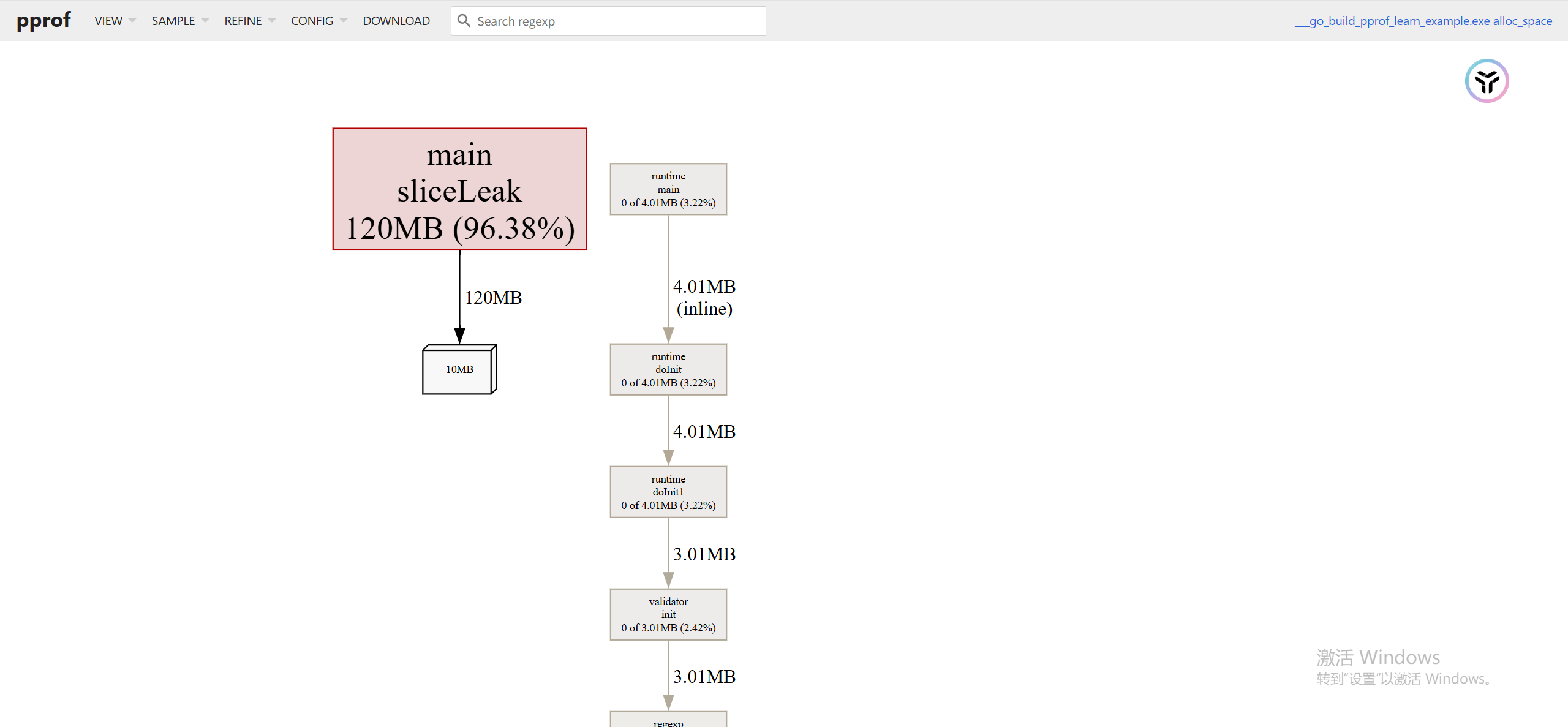Click the DOWNLOAD menu item
Viewport: 1568px width, 727px height.
[396, 21]
